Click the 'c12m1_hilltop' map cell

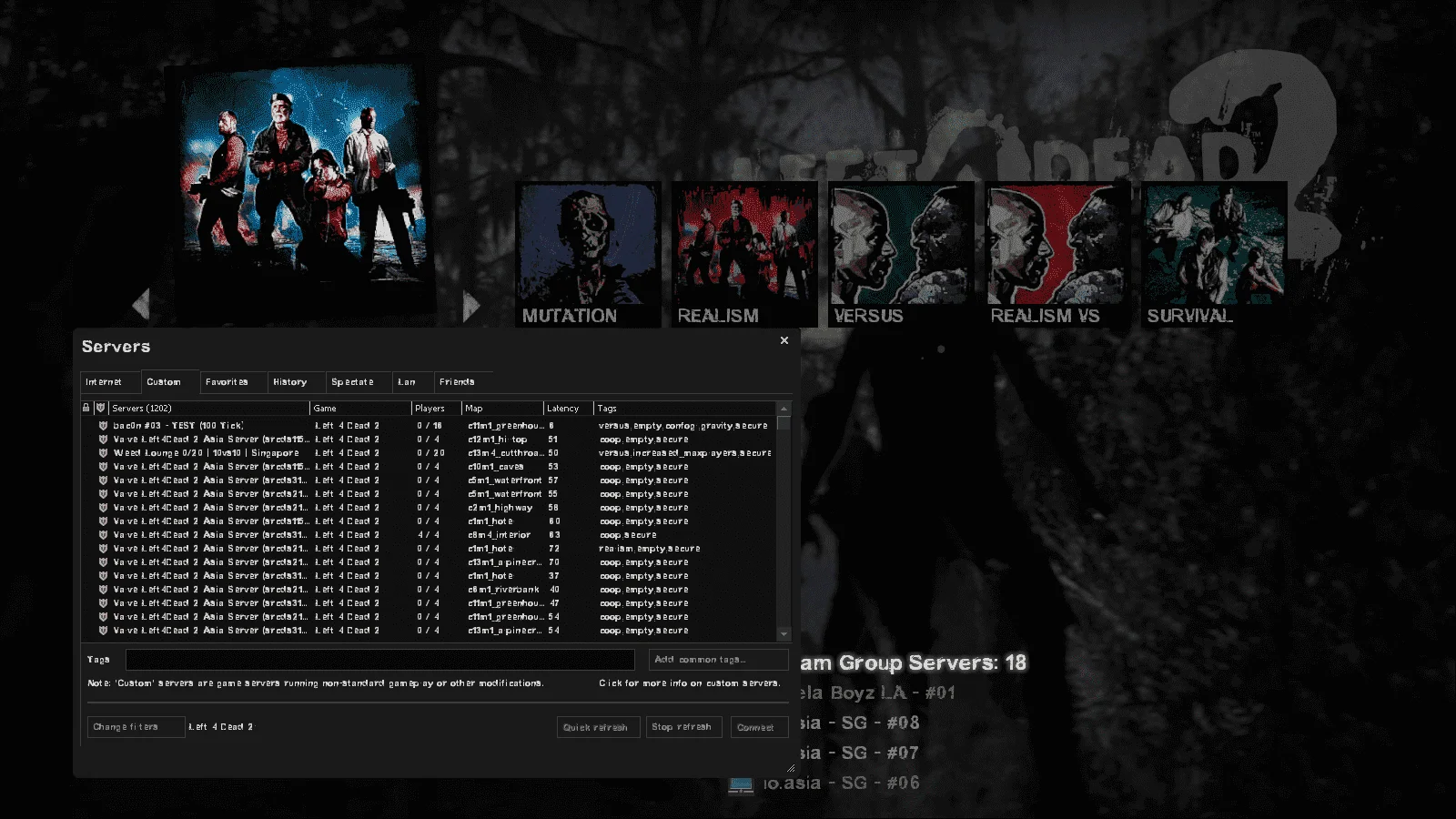pos(498,440)
